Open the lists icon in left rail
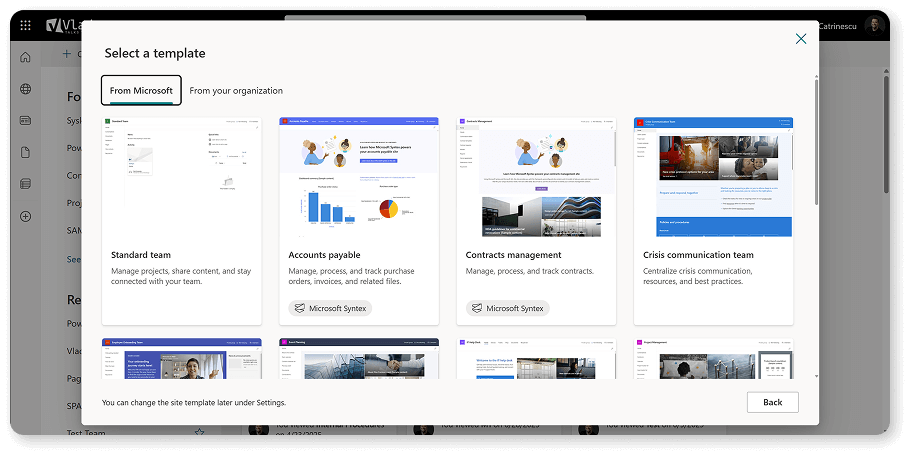 point(26,184)
